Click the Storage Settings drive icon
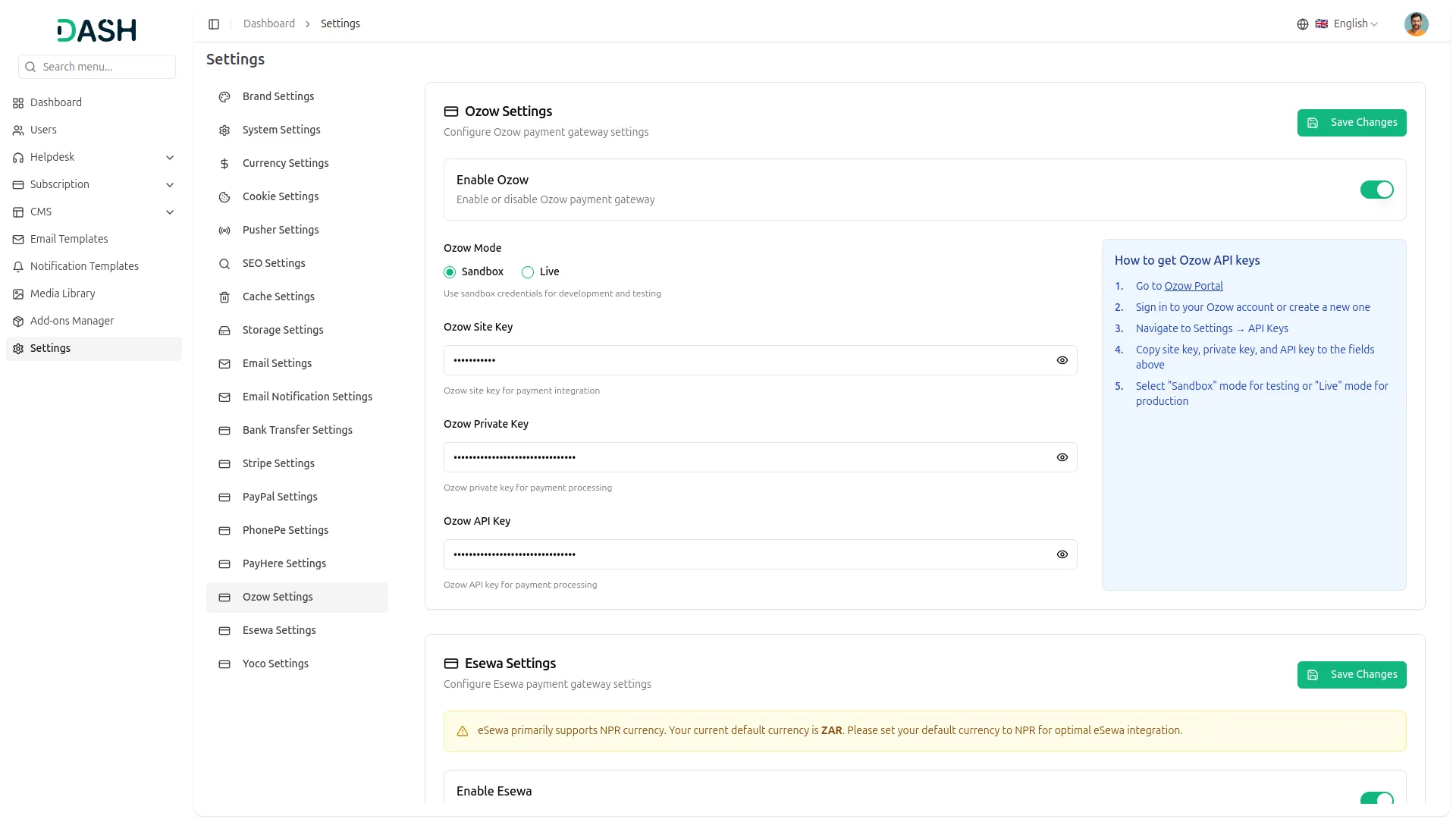 click(x=224, y=331)
